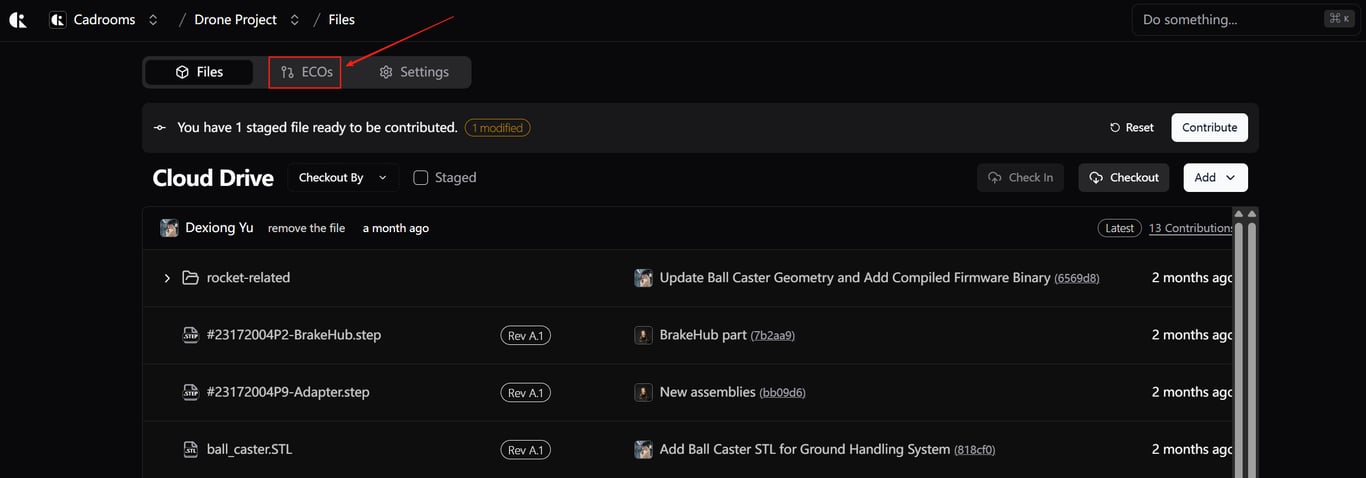1366x478 pixels.
Task: Click Dexiong Yu's avatar in header row
Action: 169,228
